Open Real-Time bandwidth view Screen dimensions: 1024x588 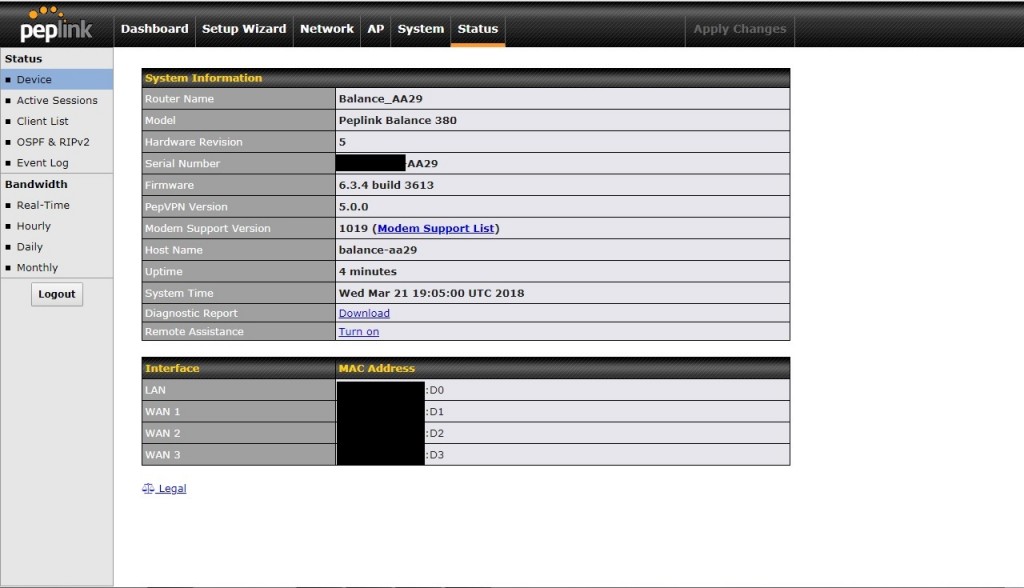(43, 204)
